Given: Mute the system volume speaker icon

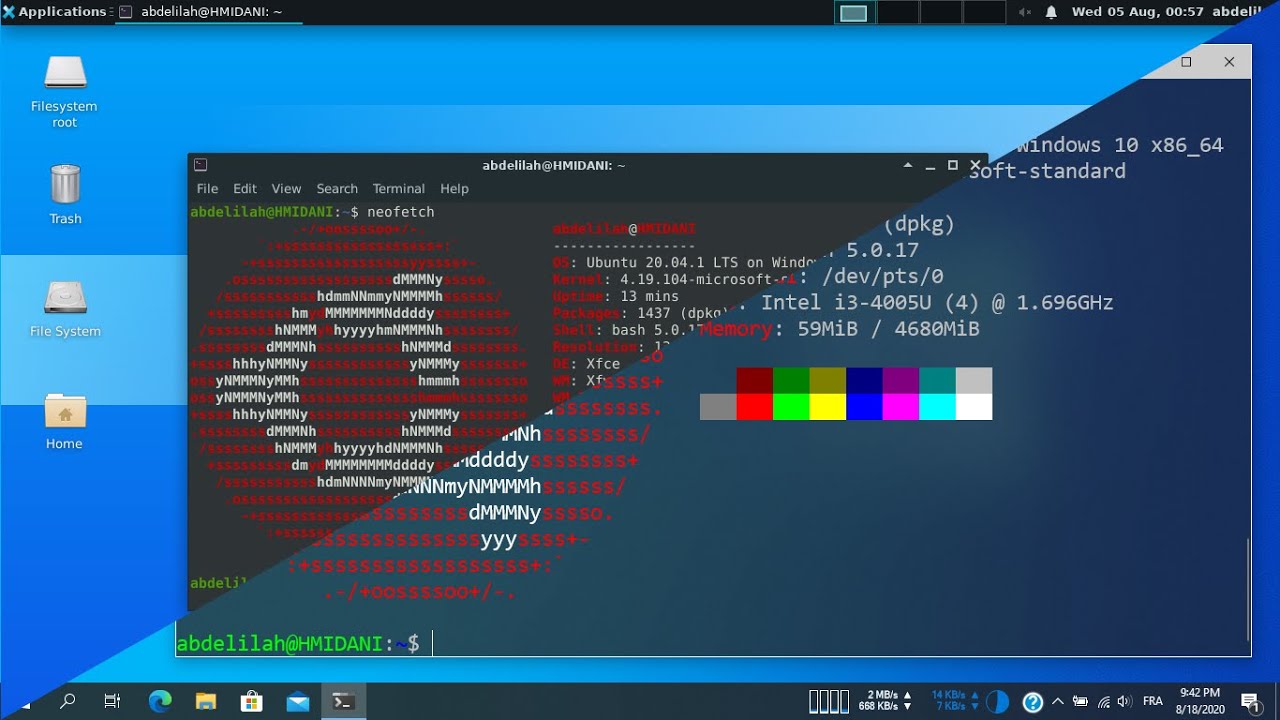Looking at the screenshot, I should click(x=1124, y=700).
